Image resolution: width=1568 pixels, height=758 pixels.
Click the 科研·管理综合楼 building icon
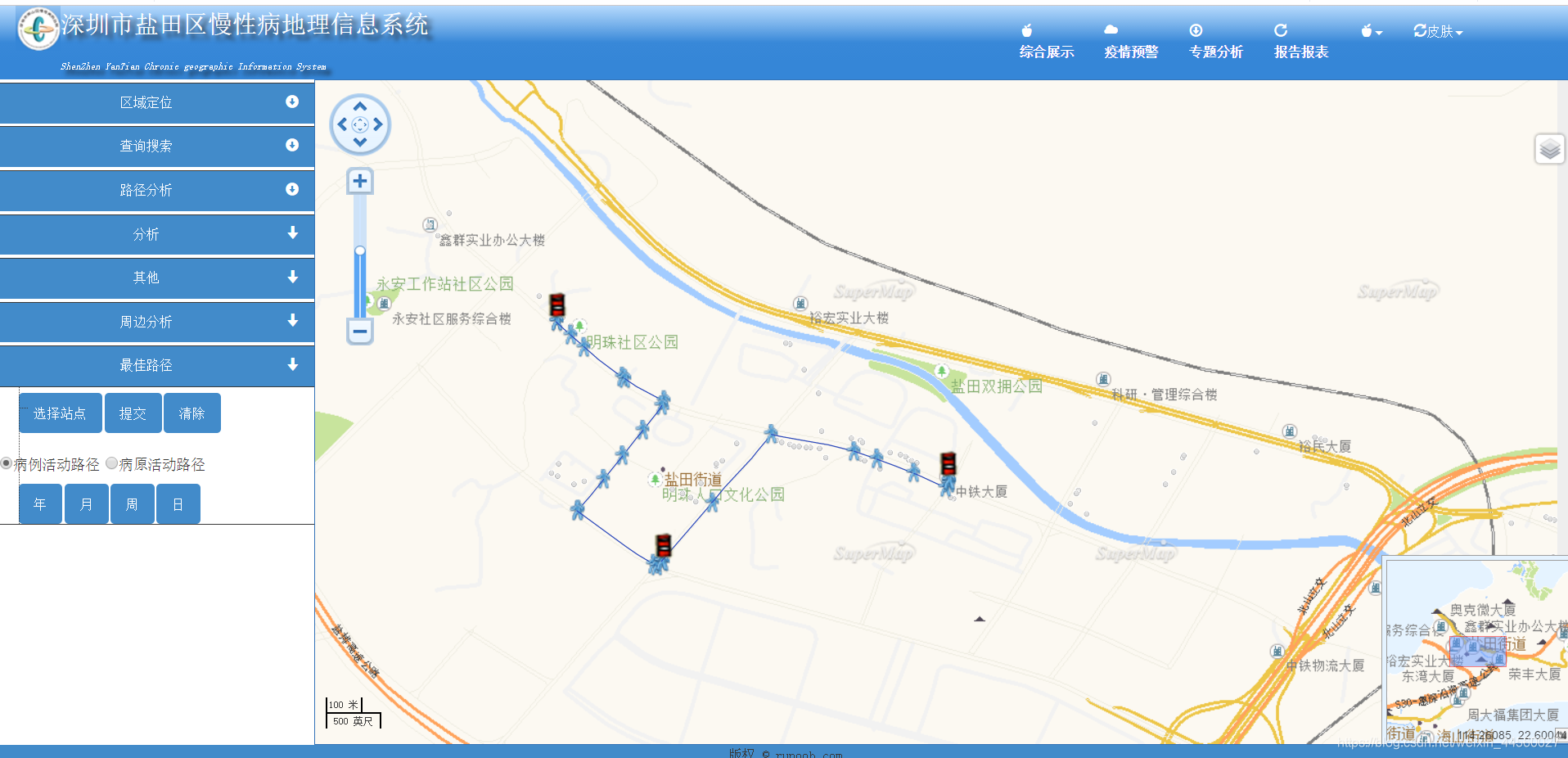(1103, 379)
